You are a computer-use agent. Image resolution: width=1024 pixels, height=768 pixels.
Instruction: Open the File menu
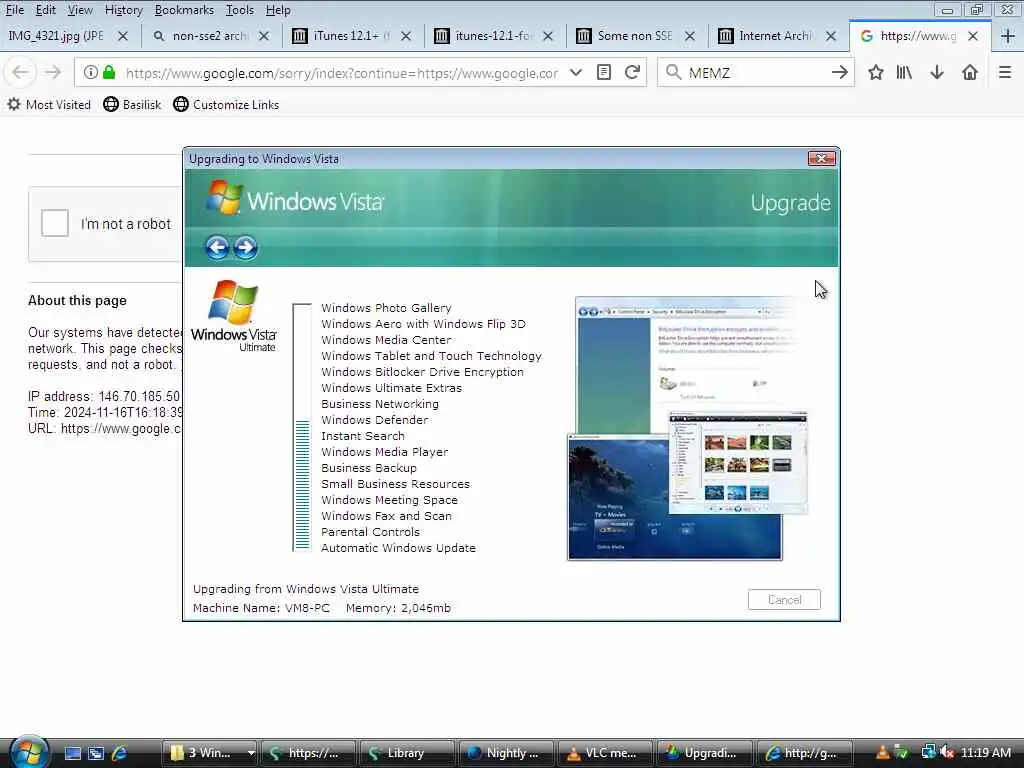tap(15, 10)
